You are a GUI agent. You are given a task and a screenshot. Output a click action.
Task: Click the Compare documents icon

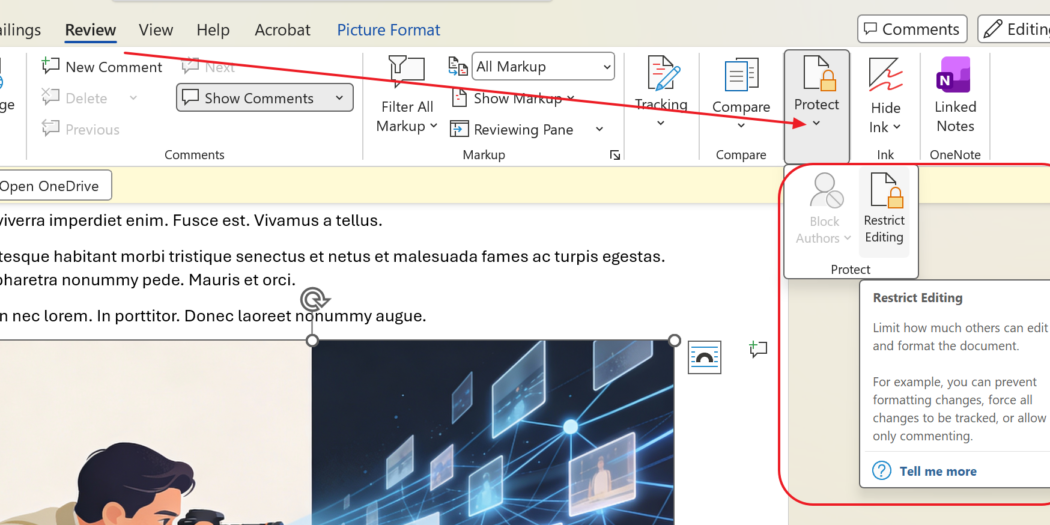741,76
